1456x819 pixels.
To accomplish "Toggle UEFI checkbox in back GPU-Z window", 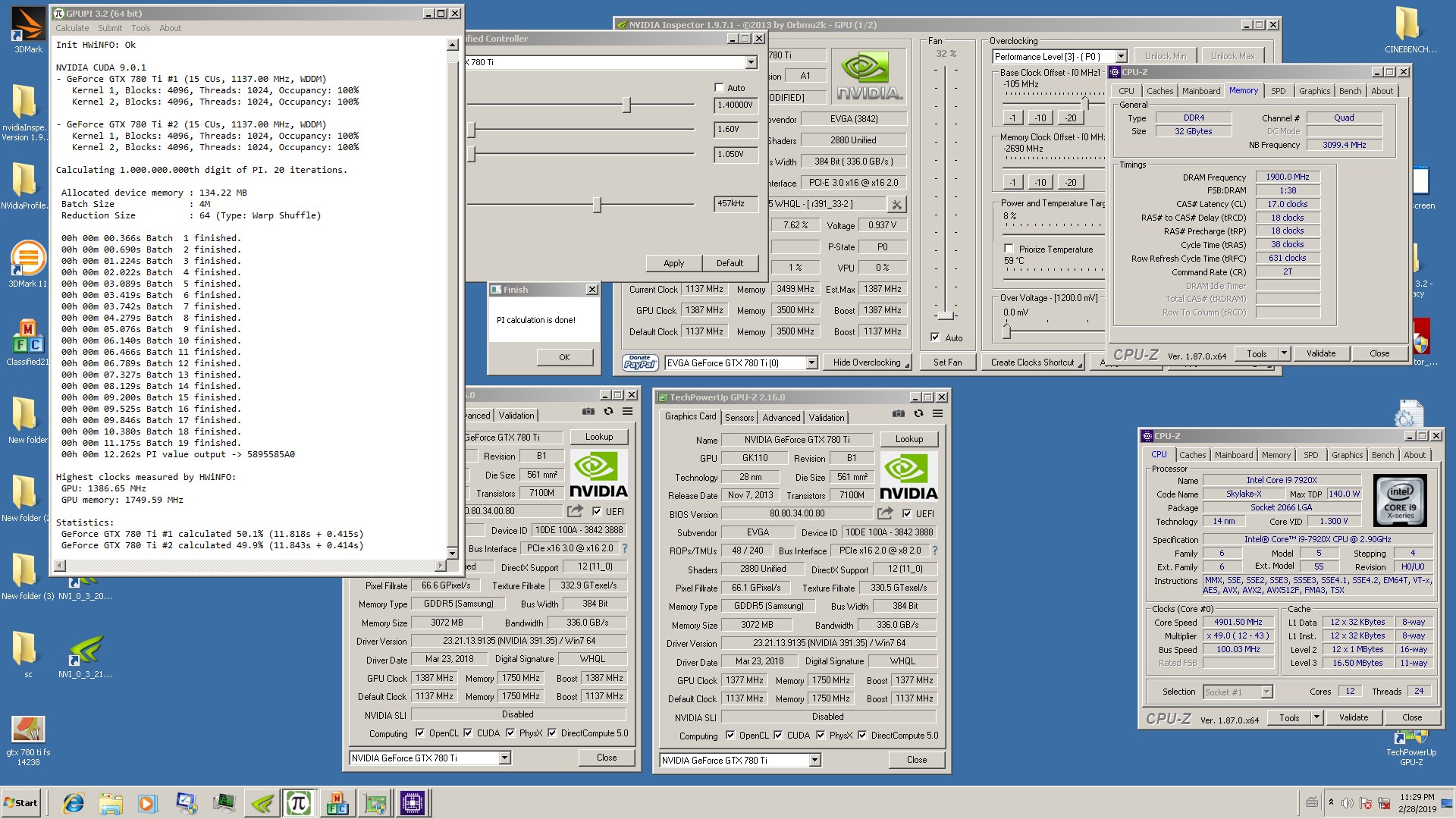I will [597, 511].
